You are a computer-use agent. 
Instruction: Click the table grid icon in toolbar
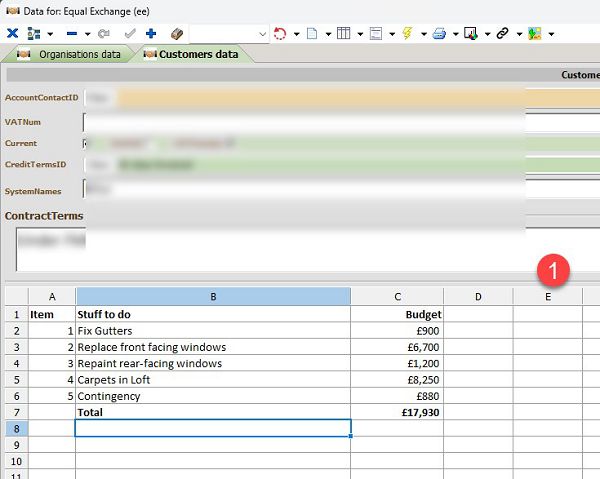pos(343,33)
